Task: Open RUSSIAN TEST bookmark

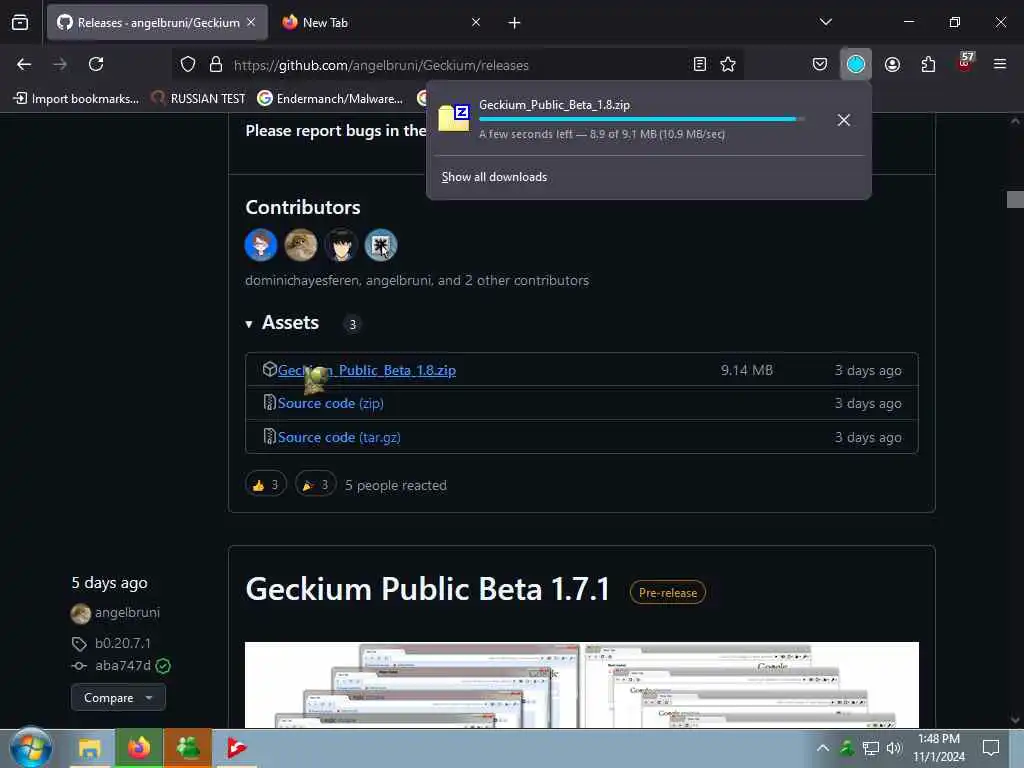Action: pos(199,99)
